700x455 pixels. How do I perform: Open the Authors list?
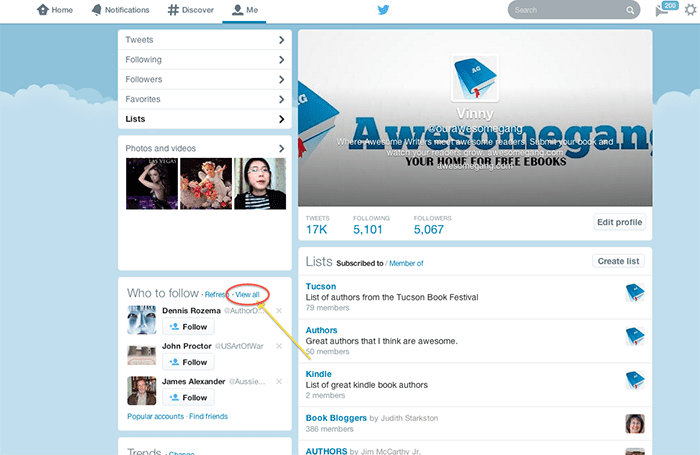[x=321, y=330]
